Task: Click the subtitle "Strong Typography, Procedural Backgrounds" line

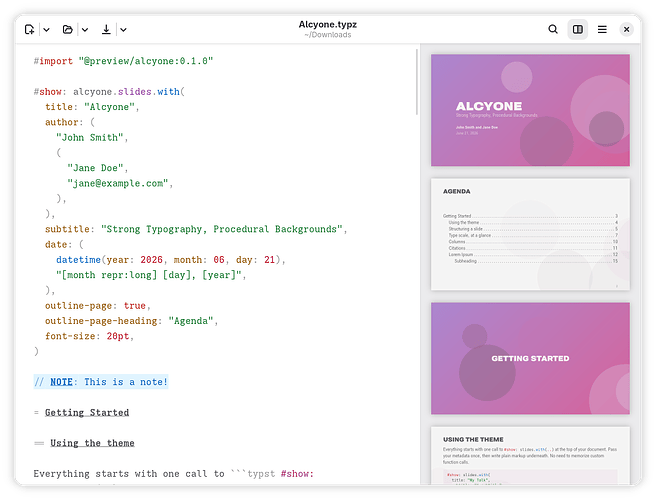Action: pos(196,229)
